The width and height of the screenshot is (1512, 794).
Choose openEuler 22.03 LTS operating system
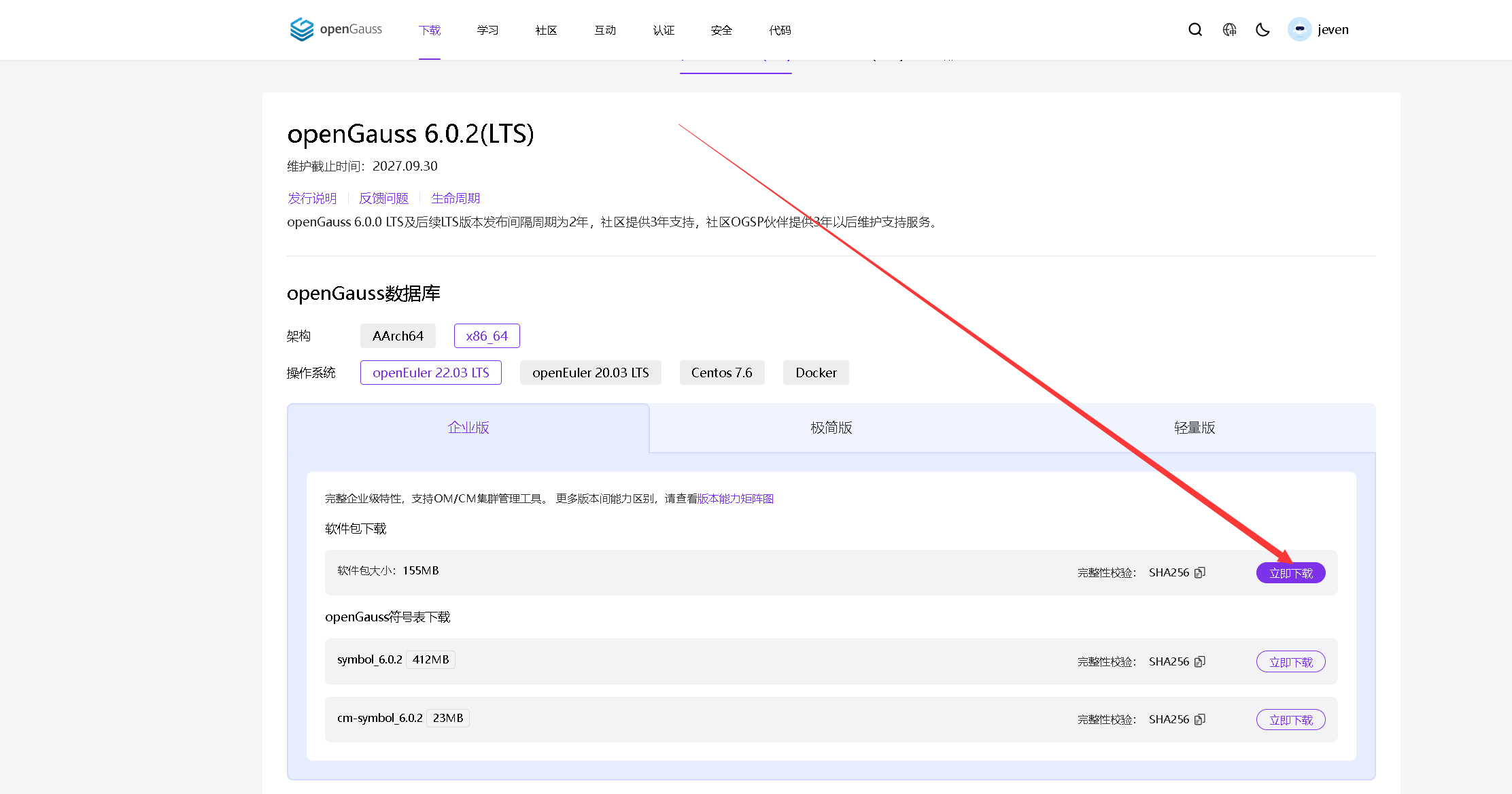pos(431,373)
